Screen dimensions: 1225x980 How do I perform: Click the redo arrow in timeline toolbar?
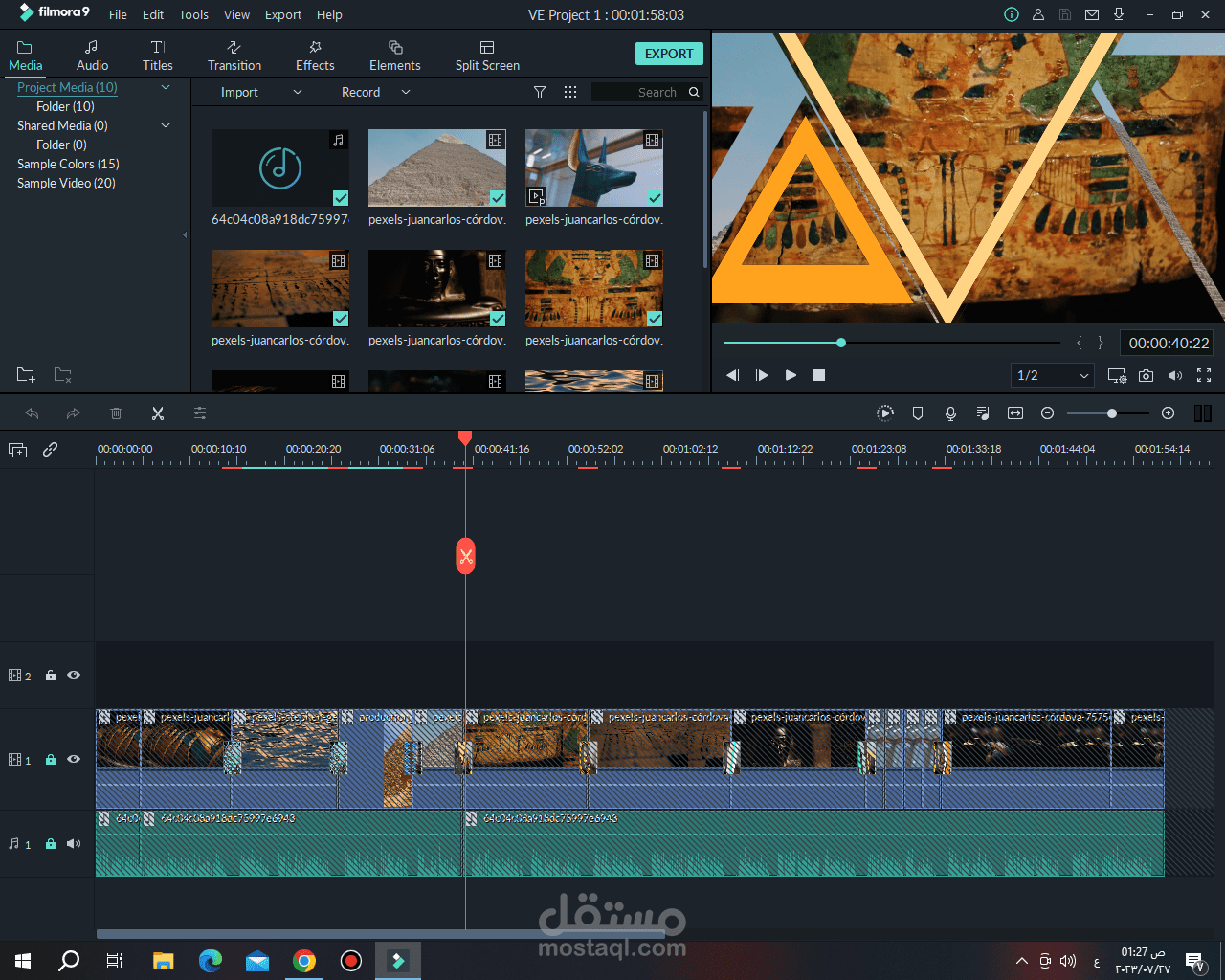pos(74,413)
